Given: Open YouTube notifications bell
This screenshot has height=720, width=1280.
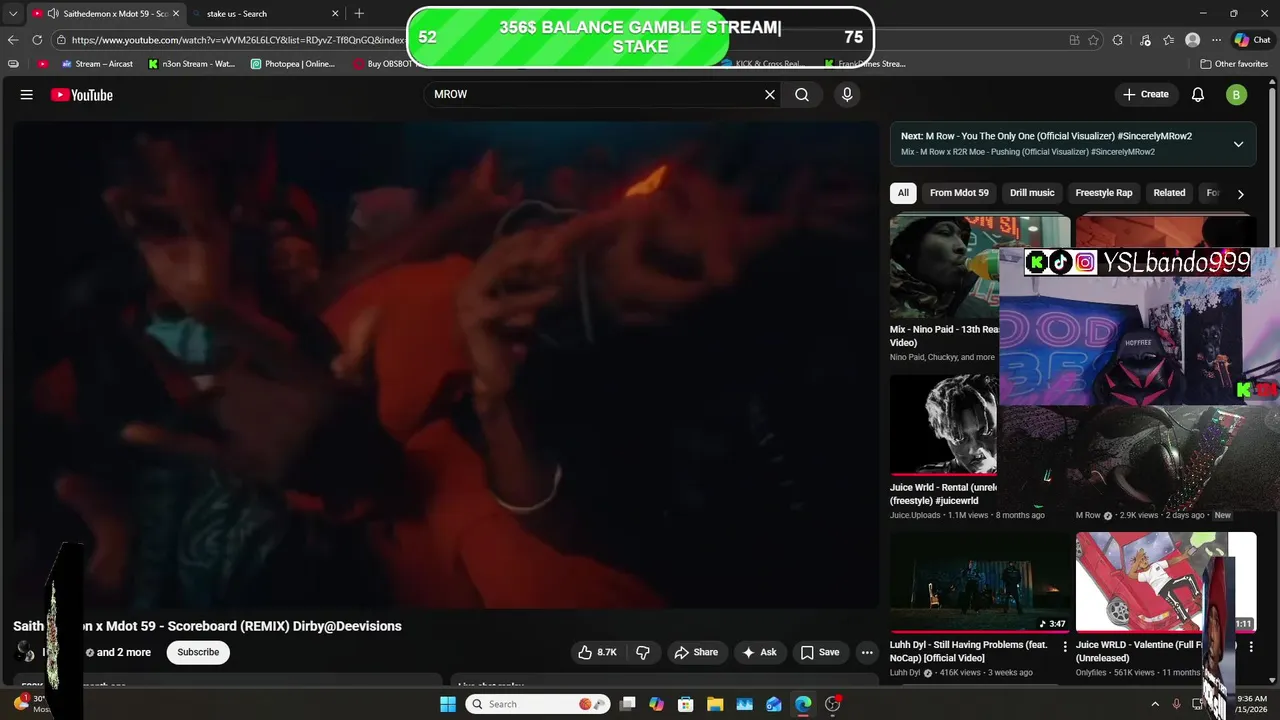Looking at the screenshot, I should (1198, 95).
